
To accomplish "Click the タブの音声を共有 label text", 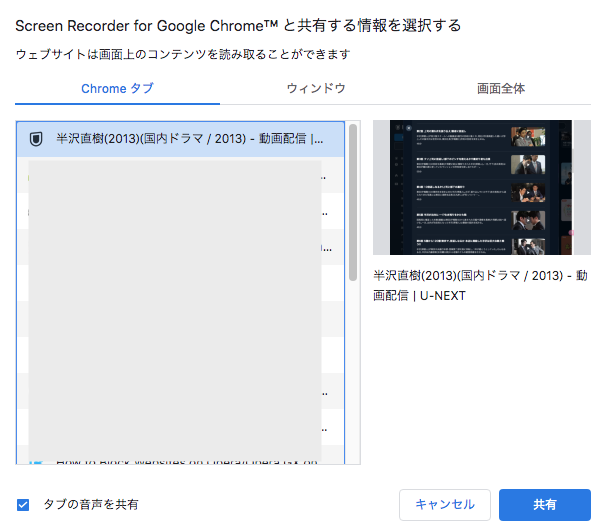I will pyautogui.click(x=91, y=504).
